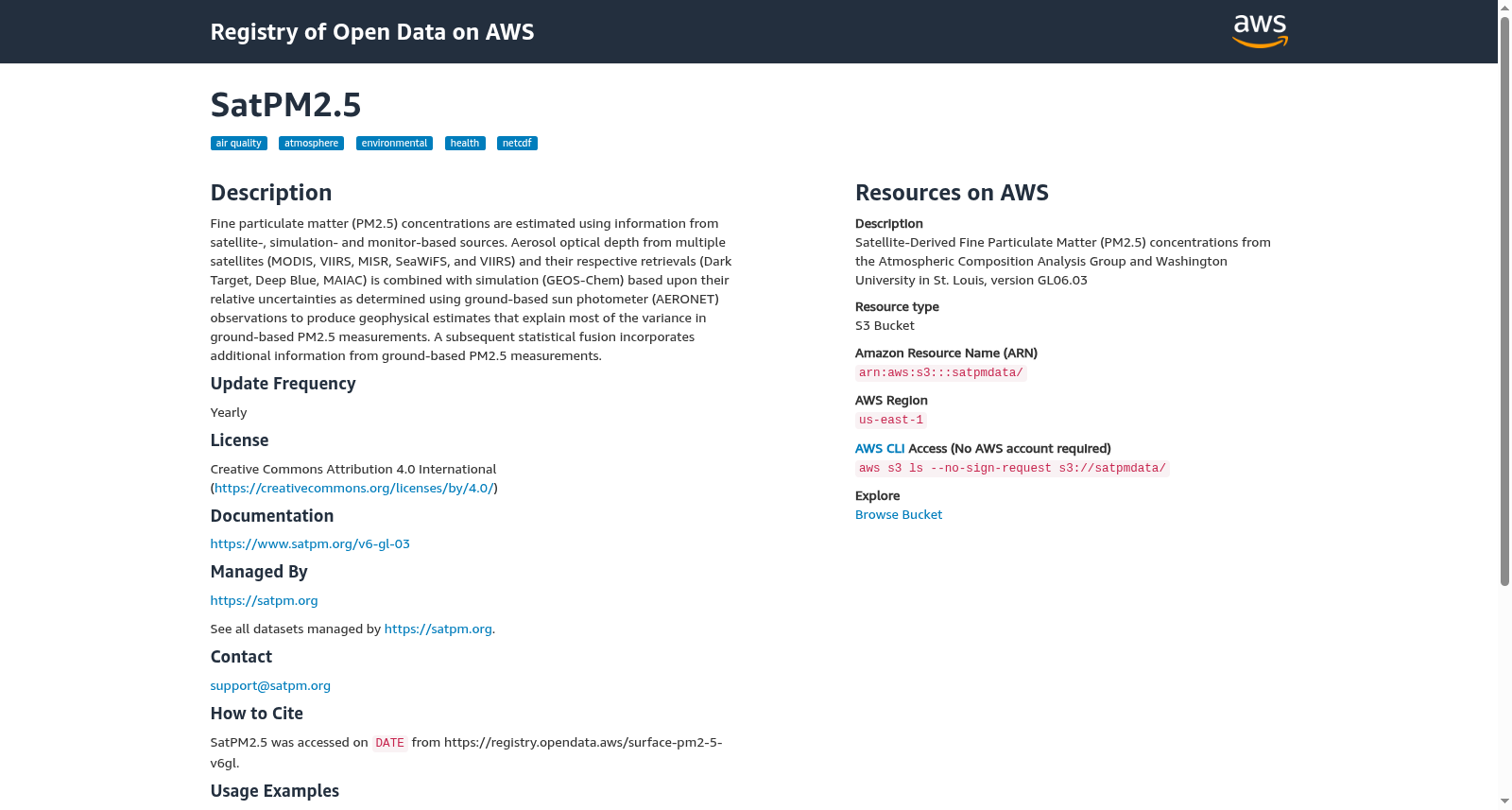
Task: Click the Browse Bucket link
Action: 899,515
